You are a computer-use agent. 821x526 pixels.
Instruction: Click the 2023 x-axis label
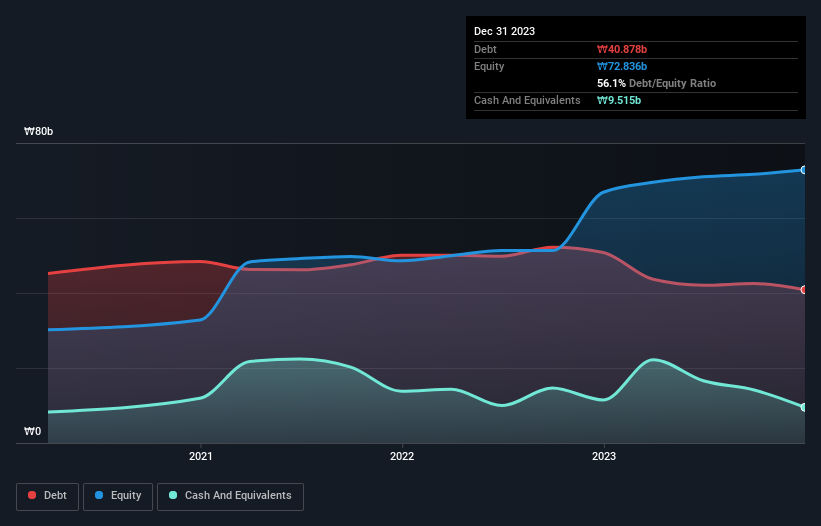coord(604,456)
